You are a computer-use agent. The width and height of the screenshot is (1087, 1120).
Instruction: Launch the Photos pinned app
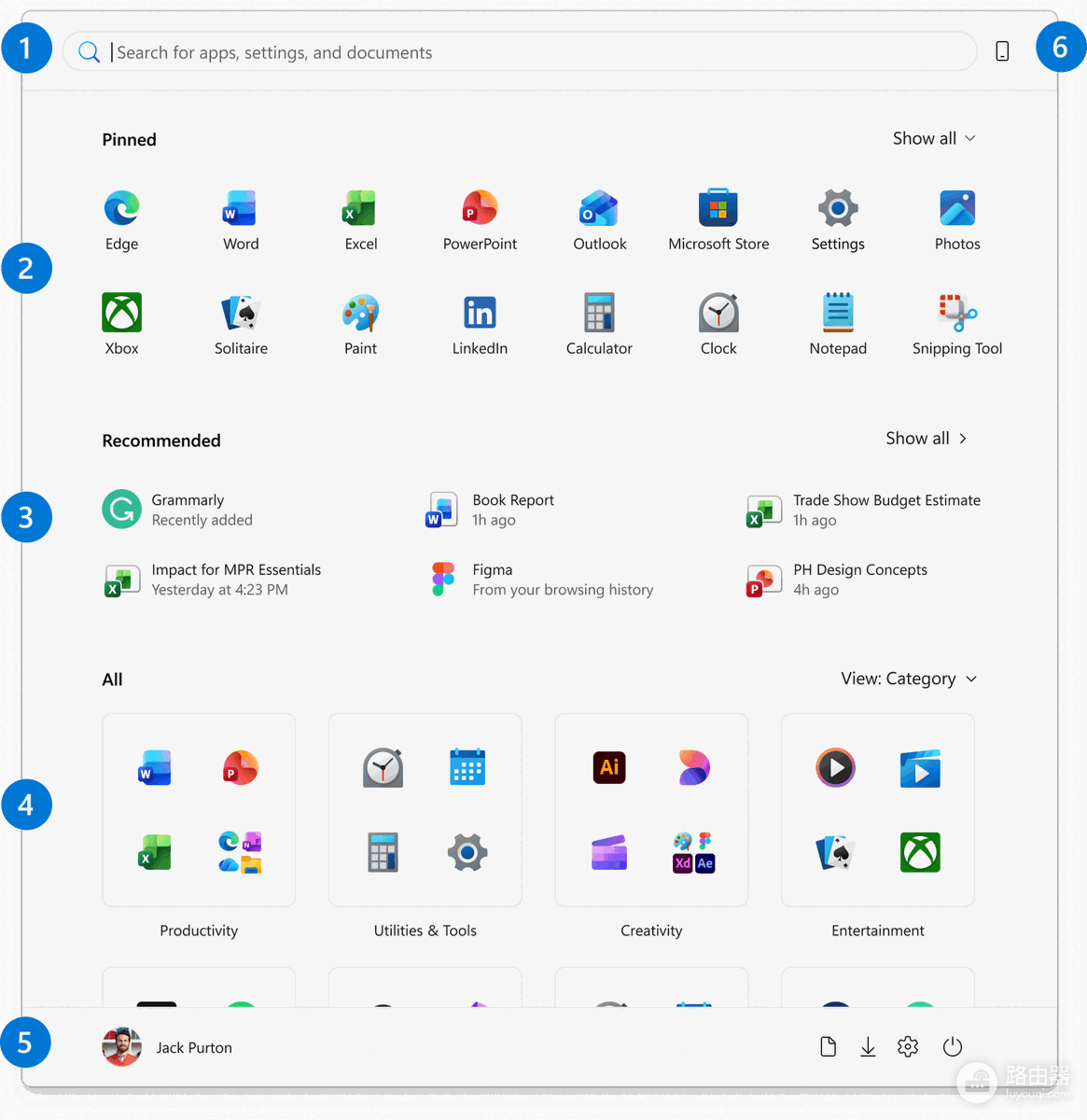pyautogui.click(x=957, y=220)
